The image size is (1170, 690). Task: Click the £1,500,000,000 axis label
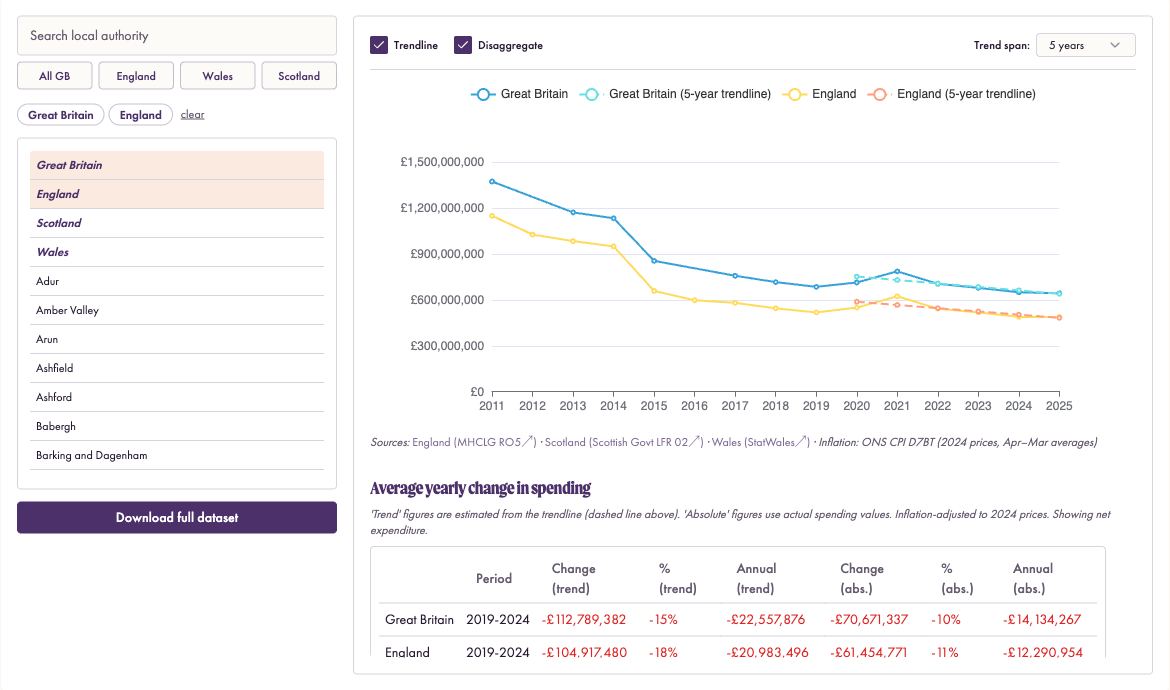(x=442, y=162)
